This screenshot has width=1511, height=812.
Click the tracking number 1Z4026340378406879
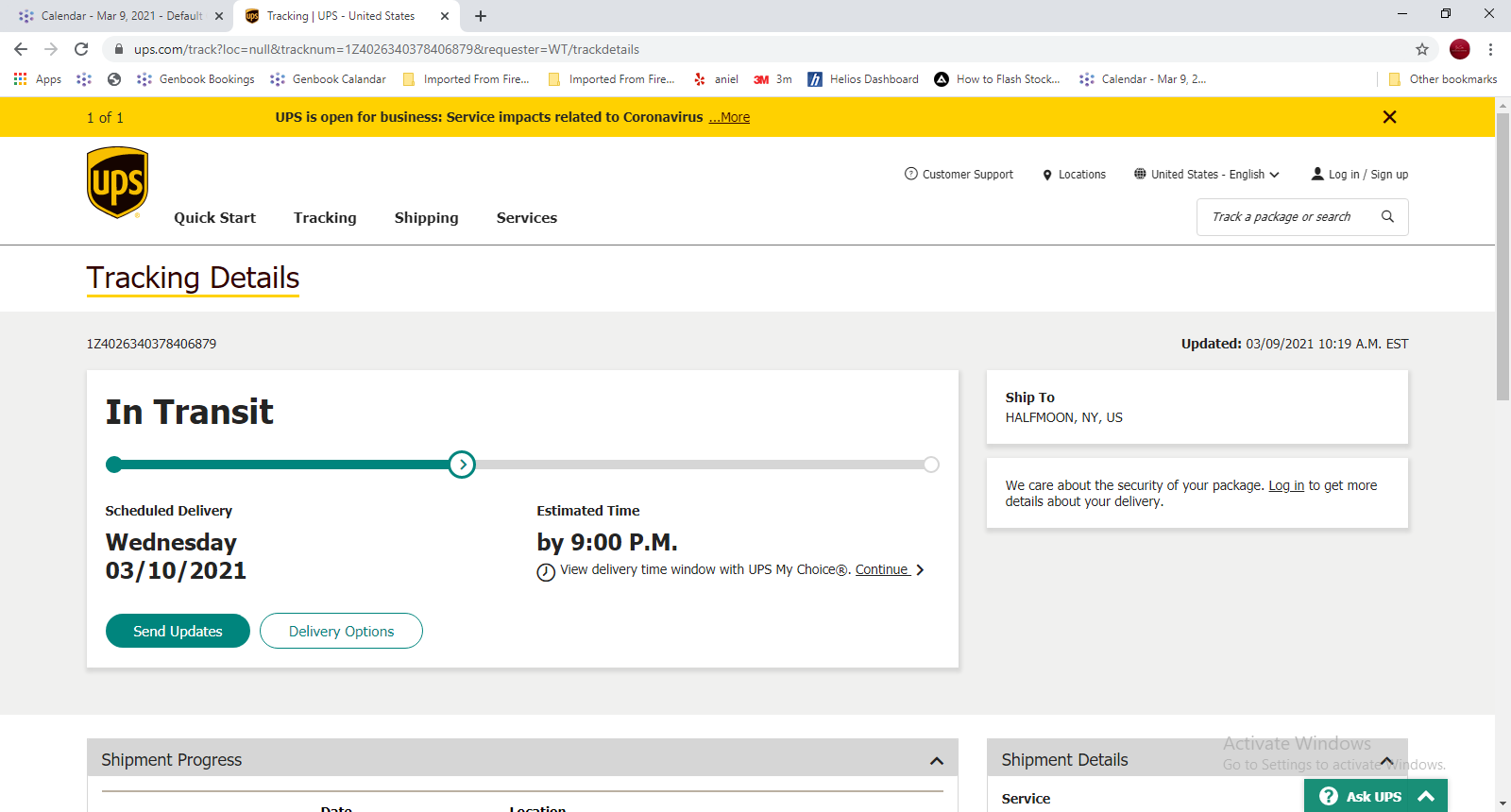151,344
